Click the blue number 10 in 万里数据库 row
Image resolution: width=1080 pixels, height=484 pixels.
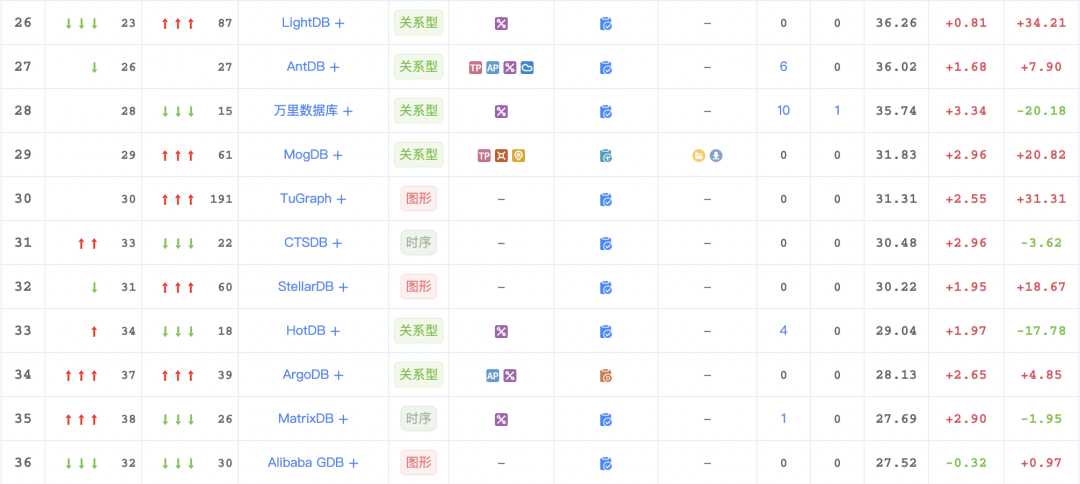[x=783, y=110]
